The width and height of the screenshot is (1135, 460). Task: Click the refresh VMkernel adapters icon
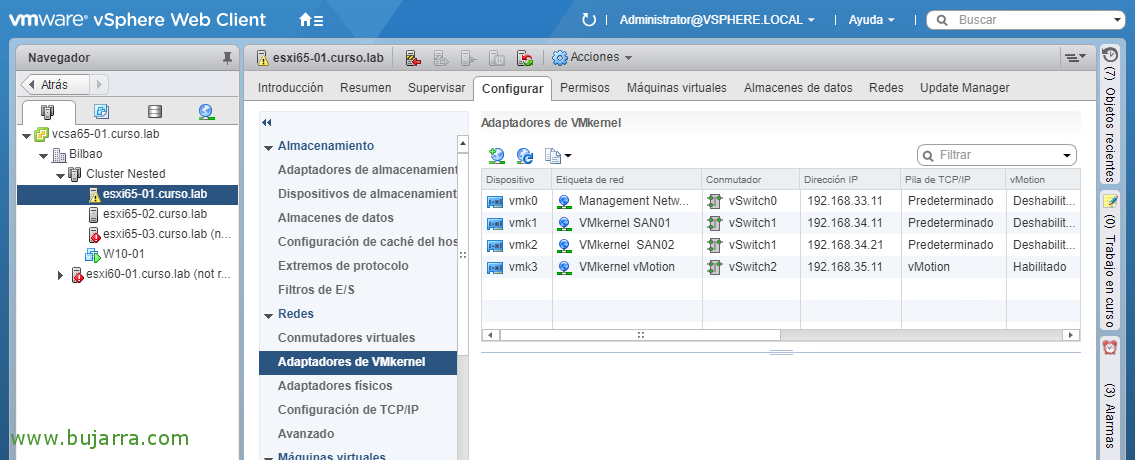525,155
